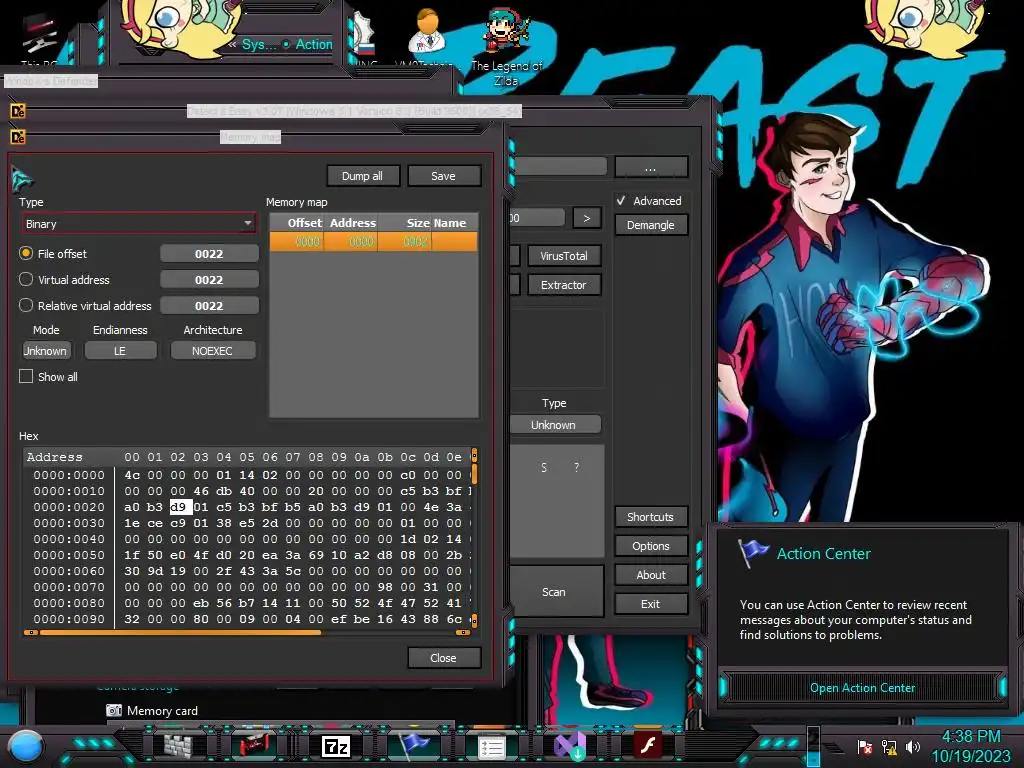This screenshot has width=1024, height=768.
Task: Open the 7z taskbar icon
Action: 336,746
